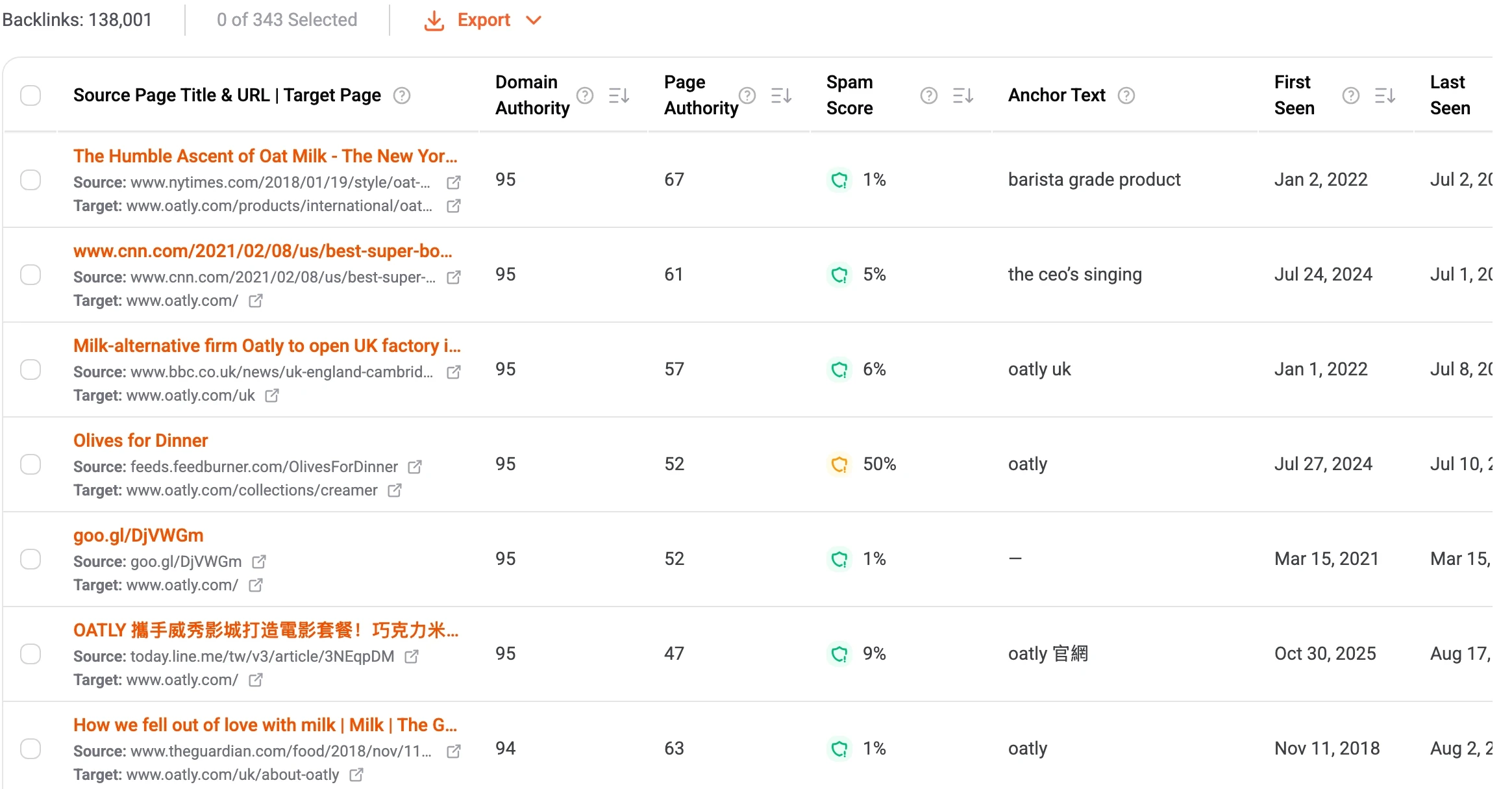Open help for Source Page Title & URL column
Viewport: 1512px width, 789px height.
click(402, 95)
